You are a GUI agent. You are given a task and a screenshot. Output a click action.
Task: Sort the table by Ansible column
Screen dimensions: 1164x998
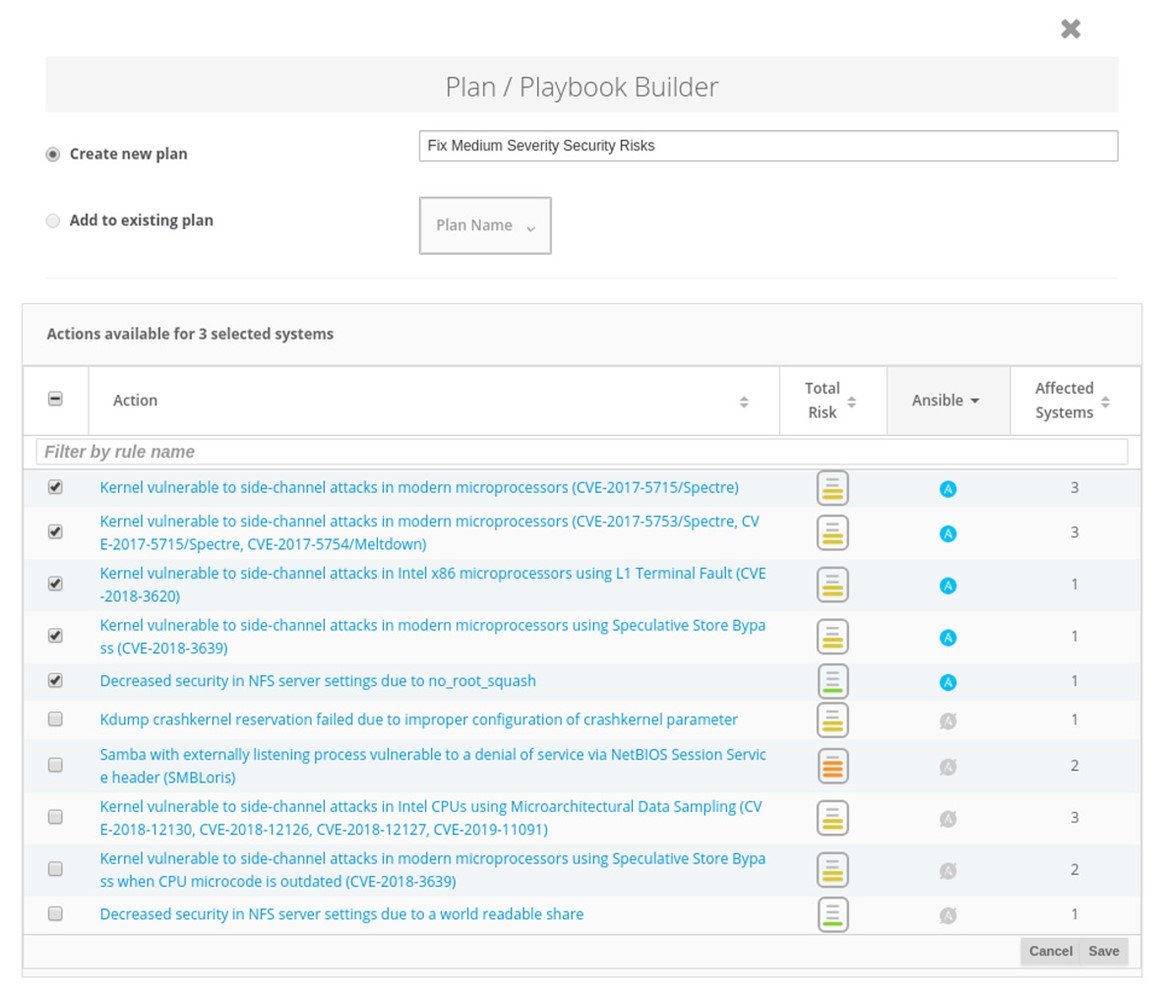[946, 400]
